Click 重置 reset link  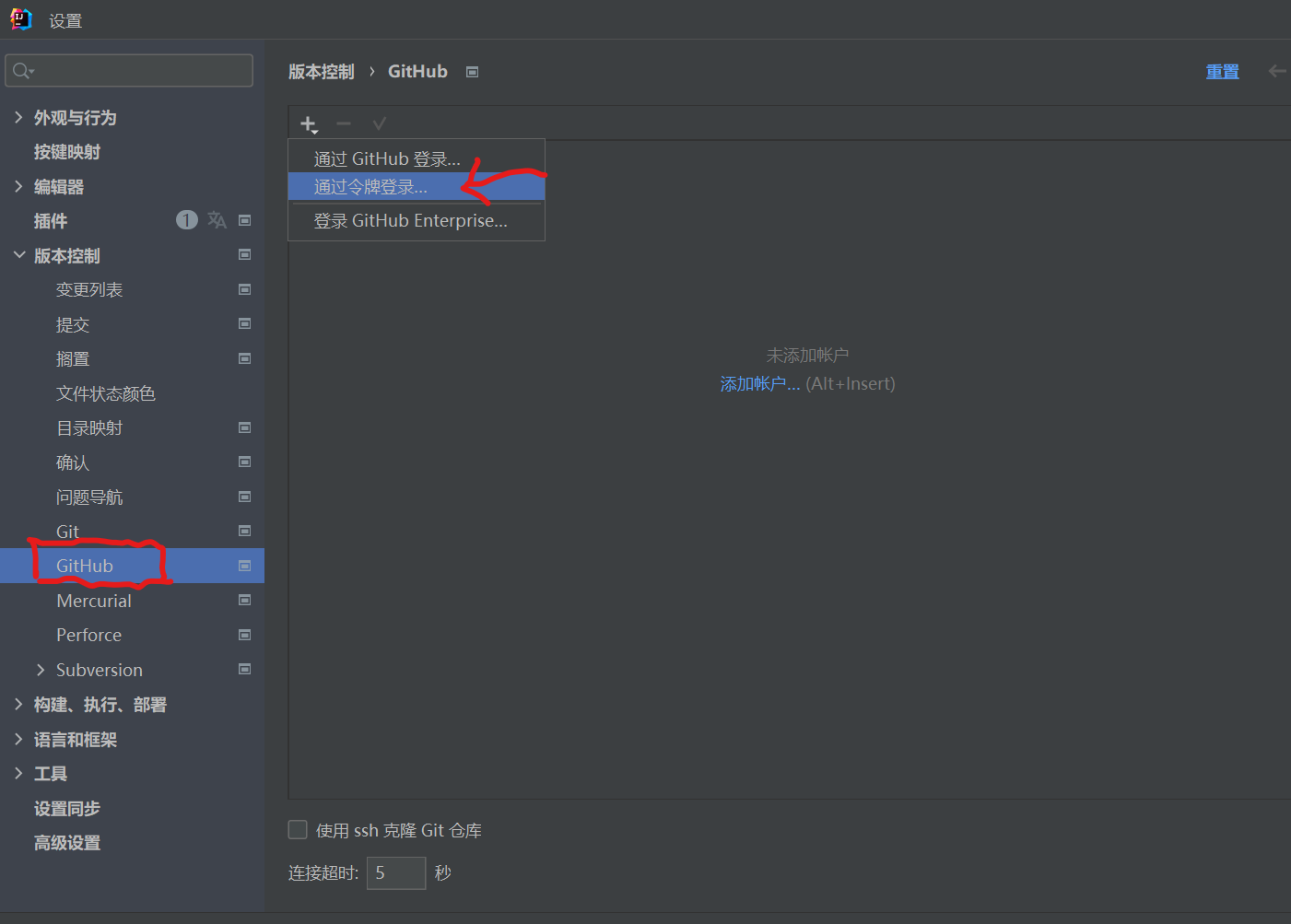pos(1223,72)
